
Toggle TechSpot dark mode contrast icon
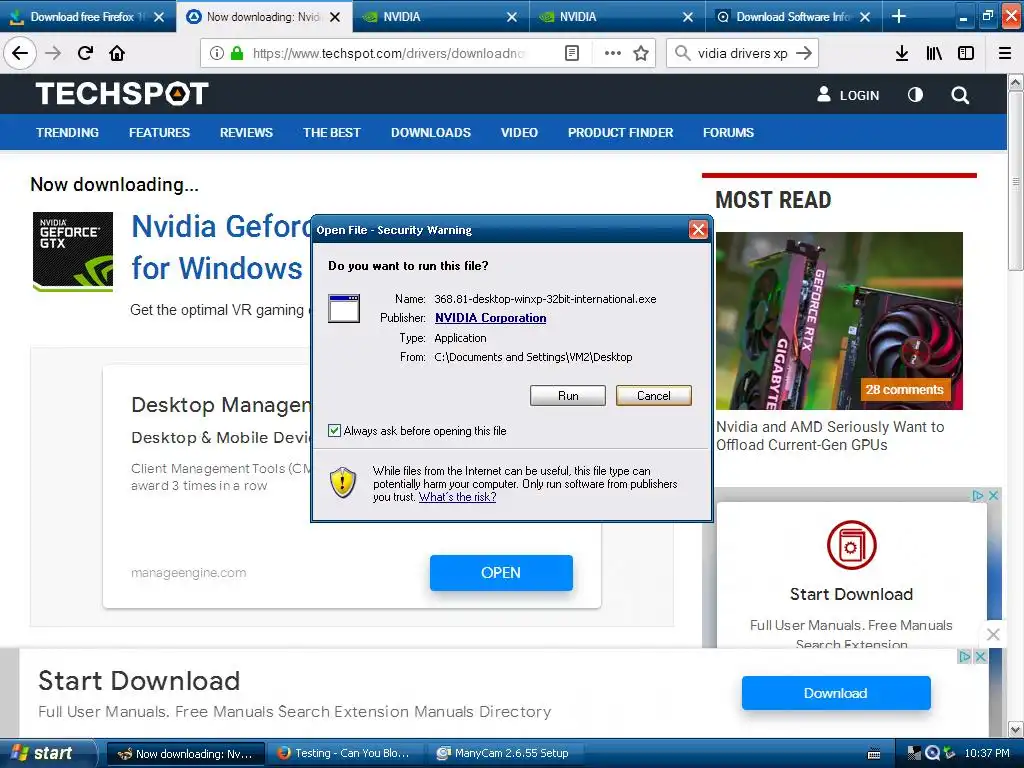(916, 95)
